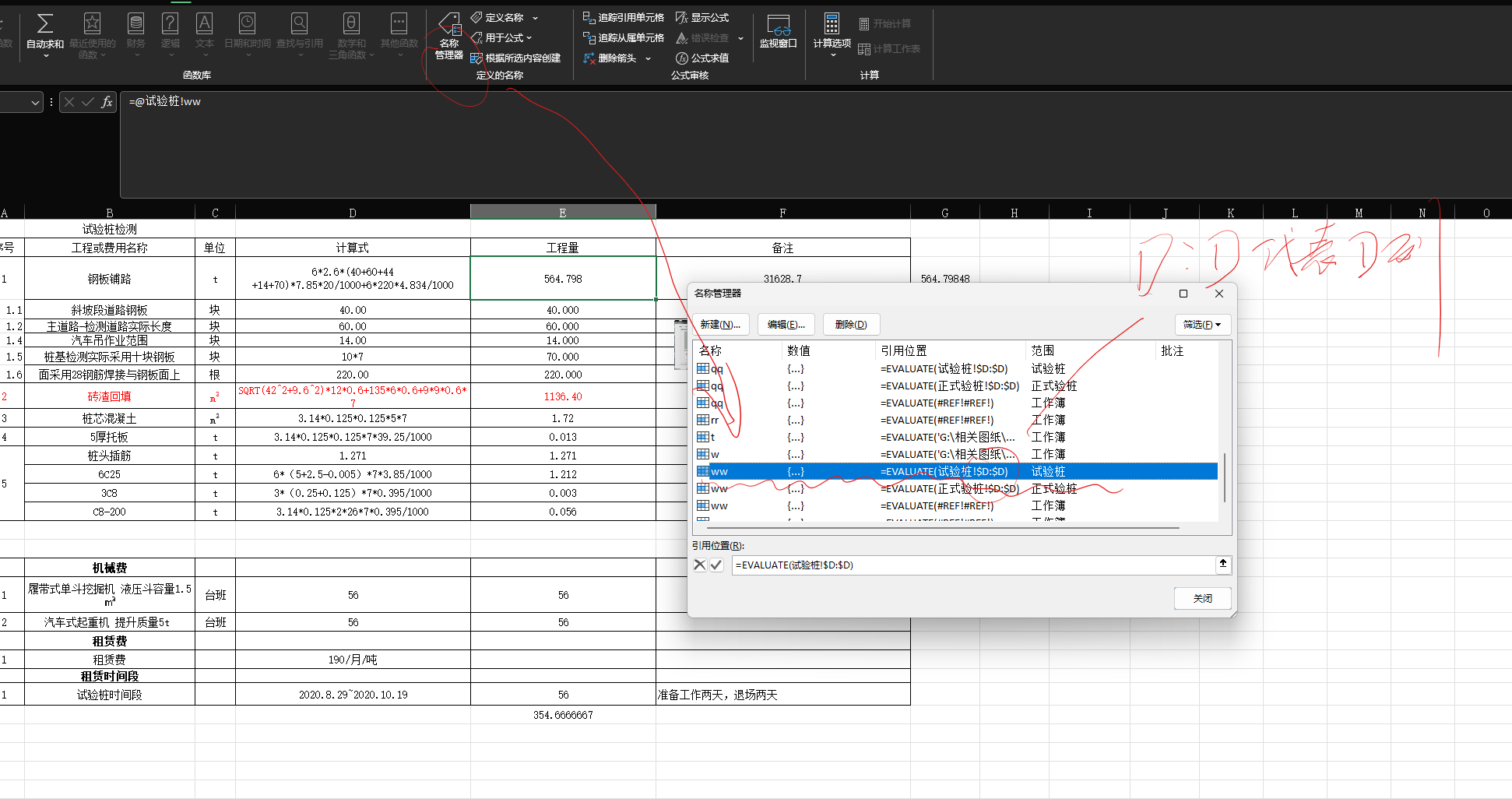Select name t in Name Manager list

[956, 438]
